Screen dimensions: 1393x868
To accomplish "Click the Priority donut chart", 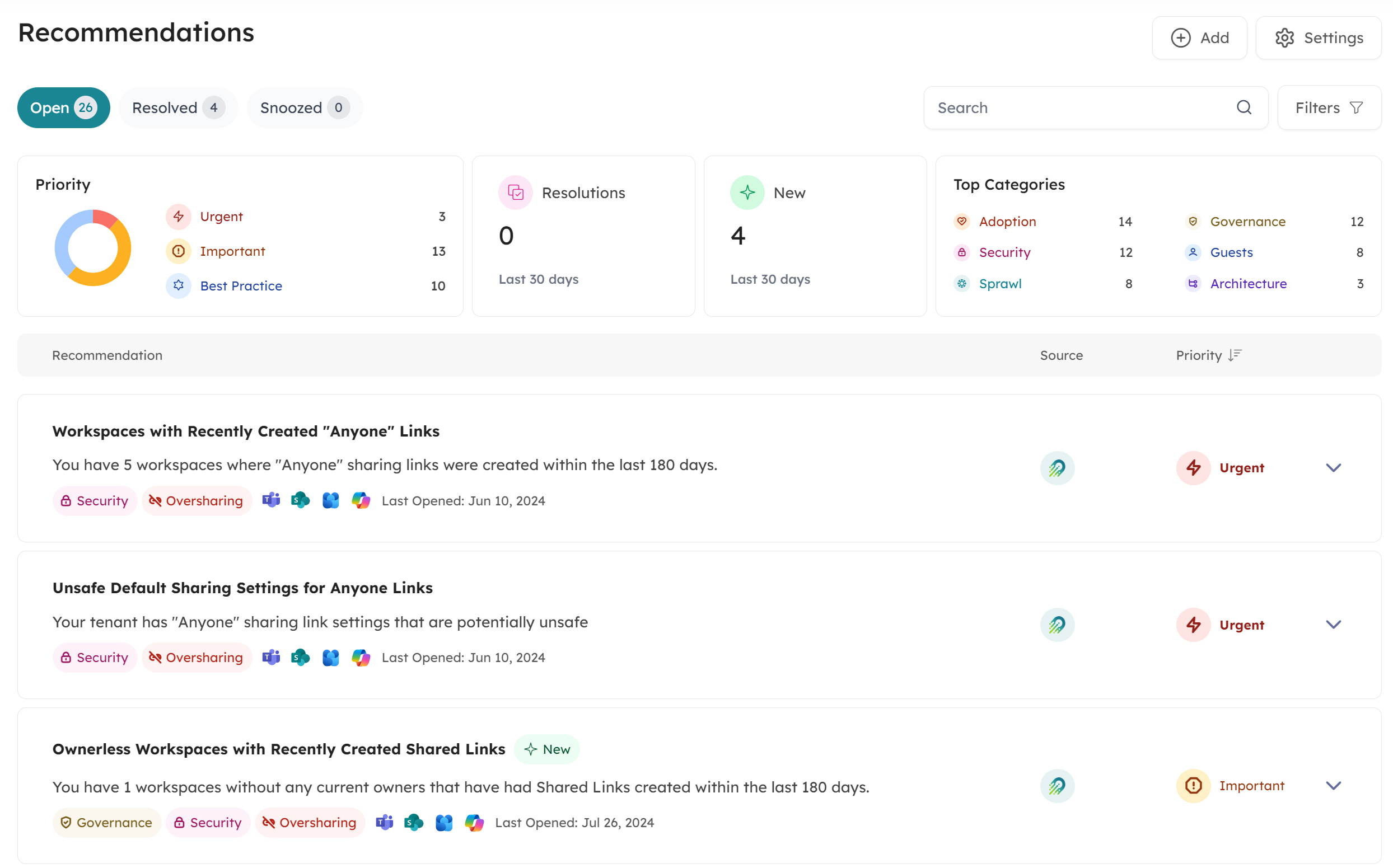I will point(93,248).
